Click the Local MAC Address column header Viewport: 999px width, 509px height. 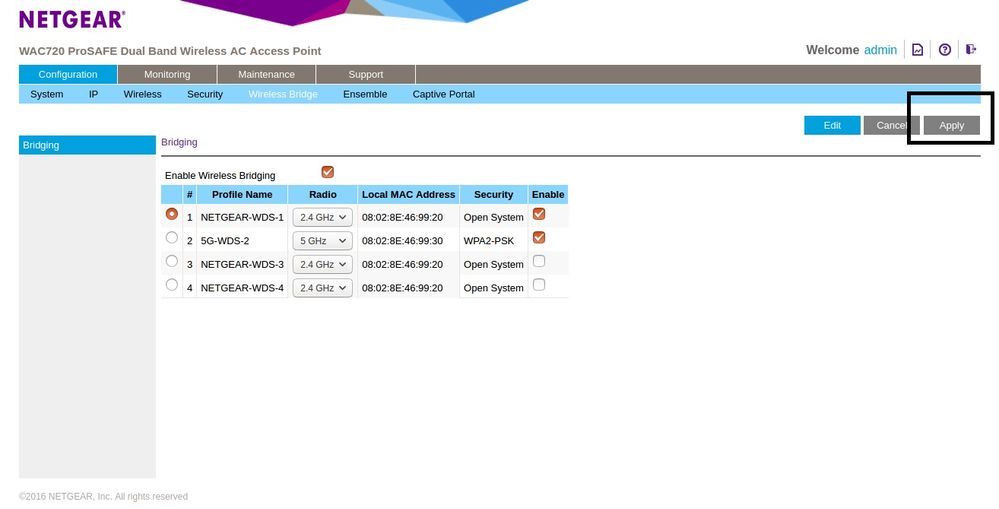coord(408,194)
